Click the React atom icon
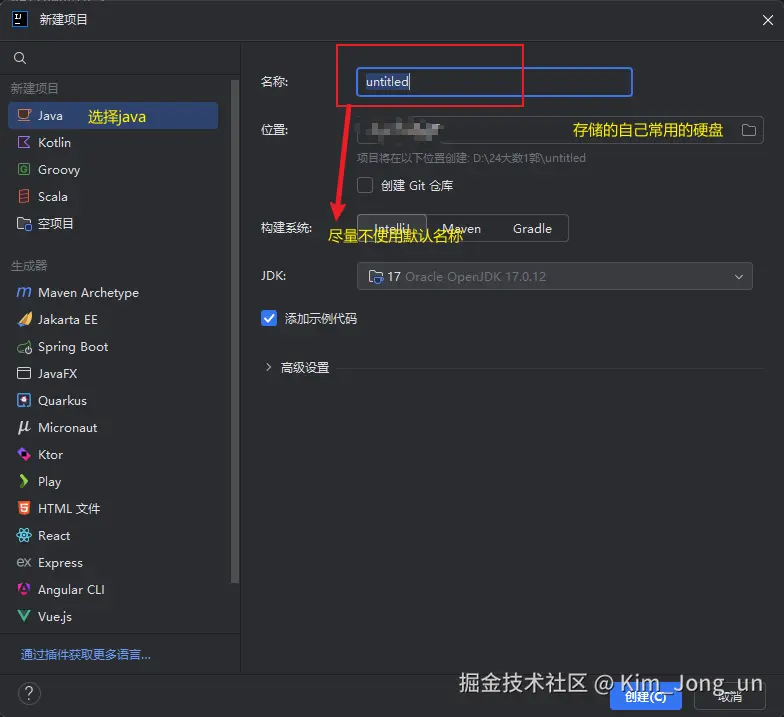The height and width of the screenshot is (717, 784). point(24,536)
